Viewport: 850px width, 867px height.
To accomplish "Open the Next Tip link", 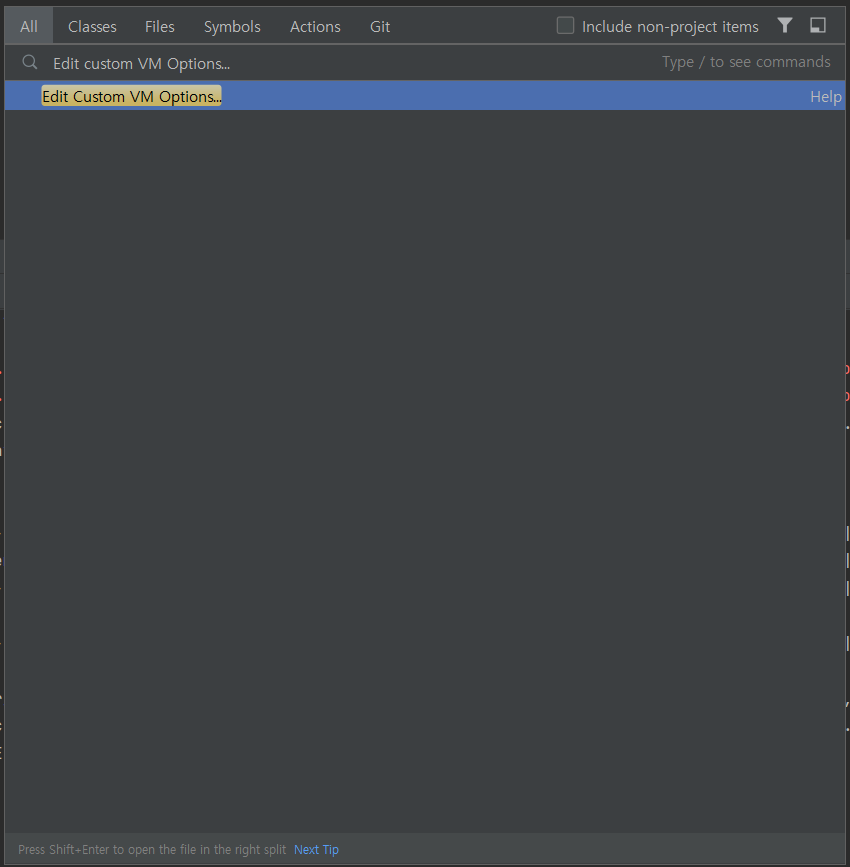I will 316,849.
